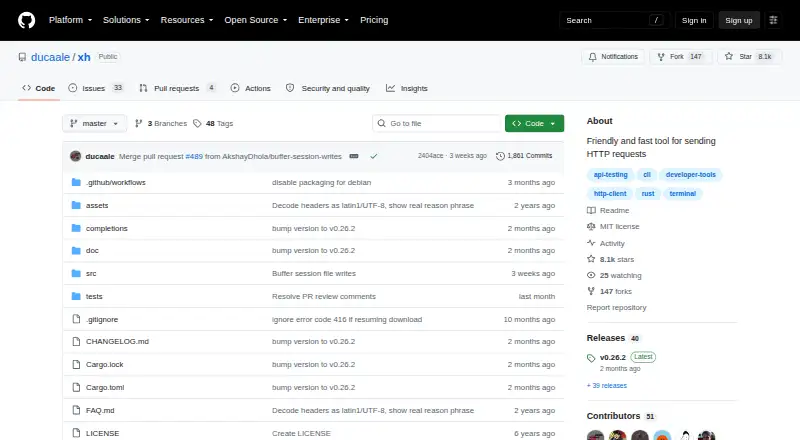Screen dimensions: 800x440
Task: Open the MIT license link
Action: 613,227
